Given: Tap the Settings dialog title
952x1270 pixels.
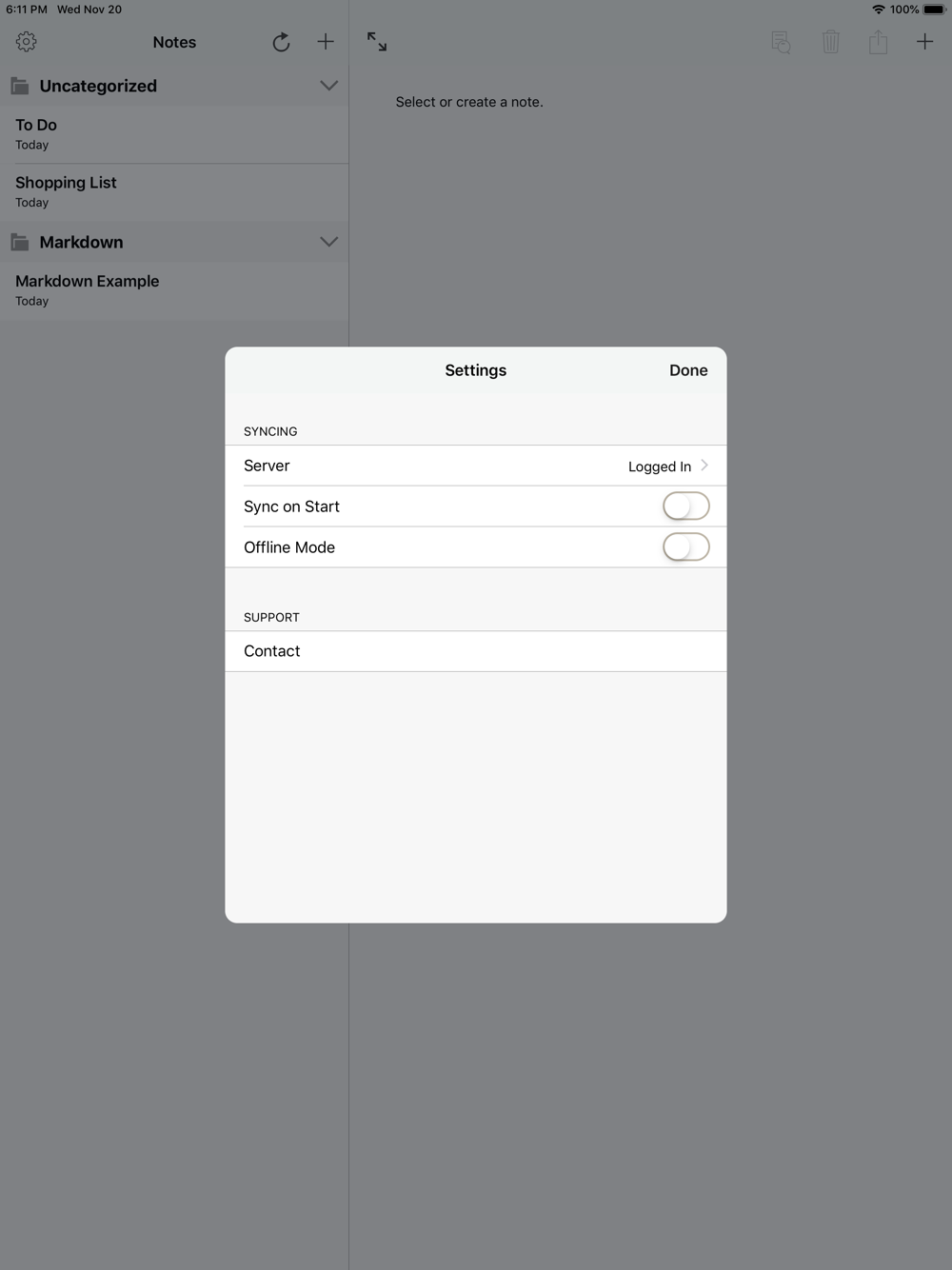Looking at the screenshot, I should pos(476,370).
